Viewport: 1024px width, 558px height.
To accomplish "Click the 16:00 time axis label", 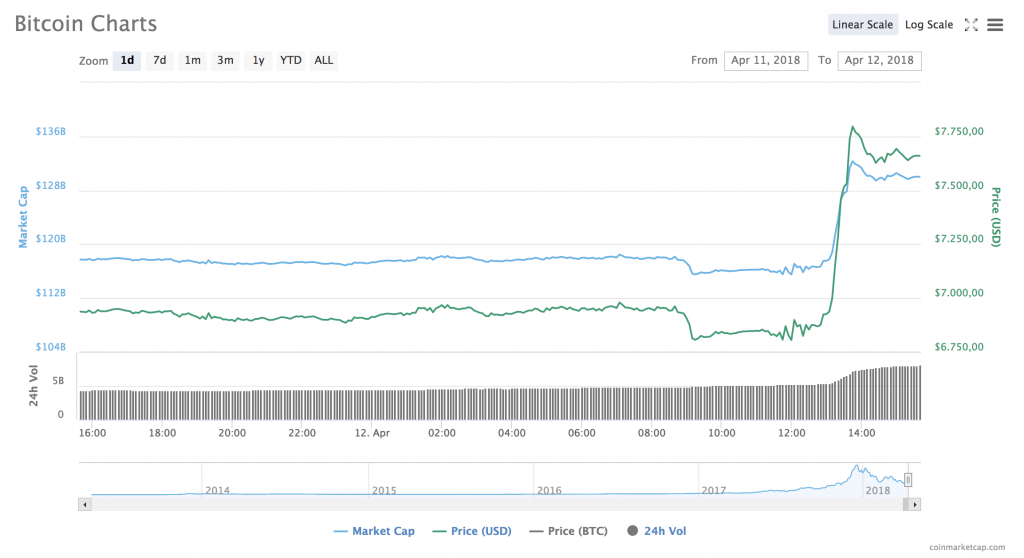I will point(92,433).
